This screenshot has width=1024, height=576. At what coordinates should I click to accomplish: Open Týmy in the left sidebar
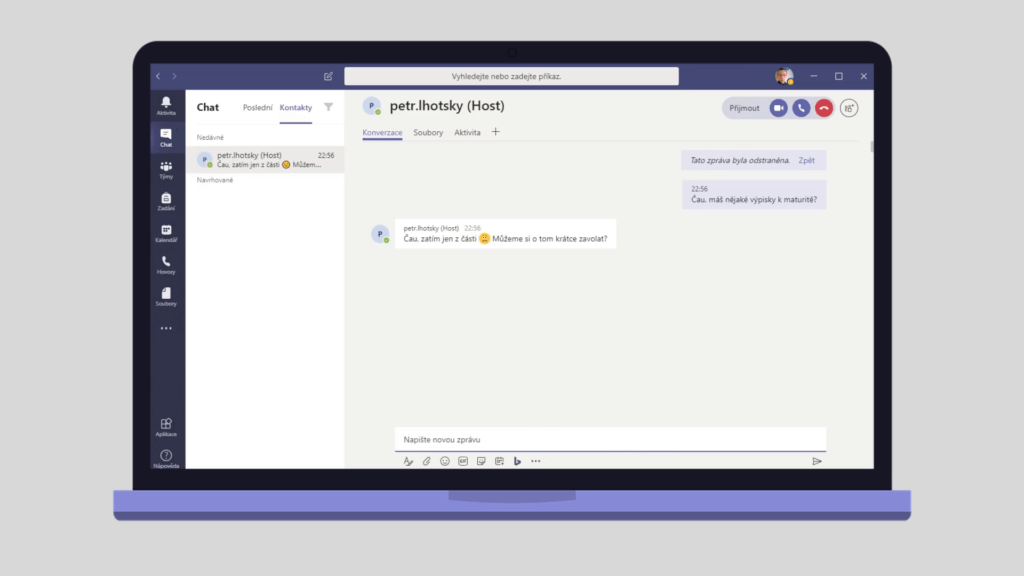click(x=166, y=170)
